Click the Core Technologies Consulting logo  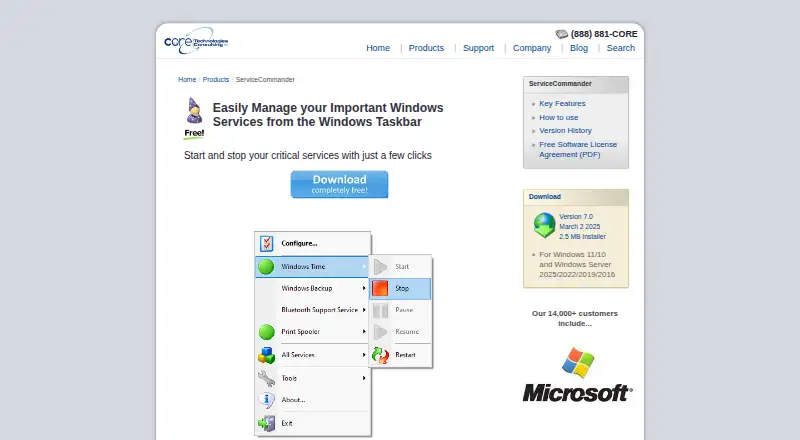196,41
